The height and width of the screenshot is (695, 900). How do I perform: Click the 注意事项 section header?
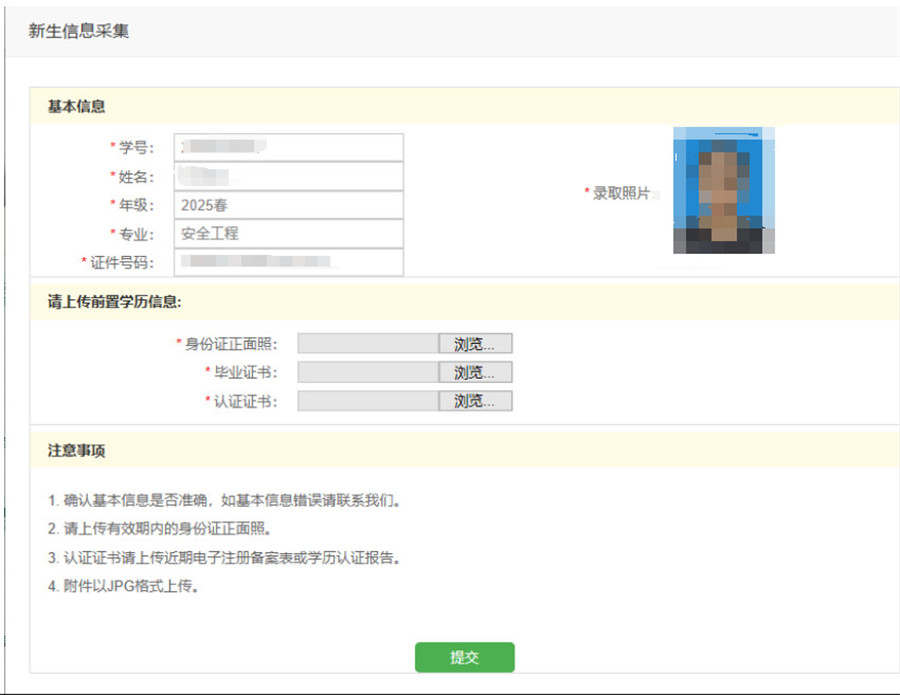(x=77, y=451)
